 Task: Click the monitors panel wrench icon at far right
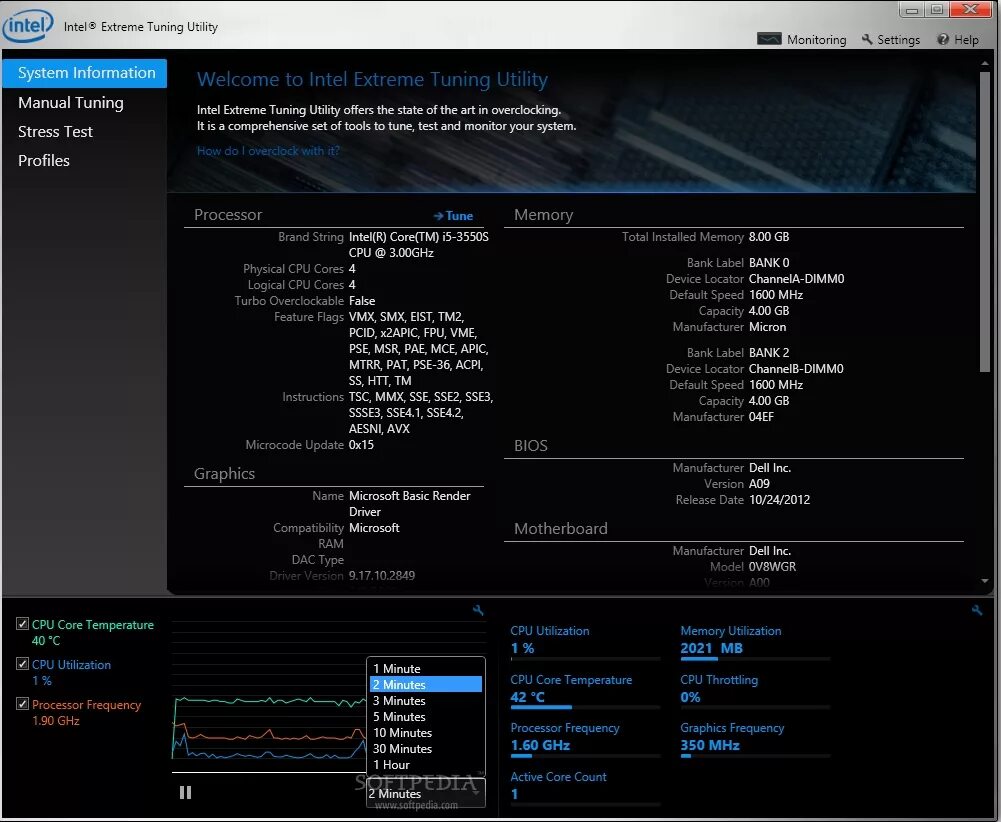click(977, 610)
